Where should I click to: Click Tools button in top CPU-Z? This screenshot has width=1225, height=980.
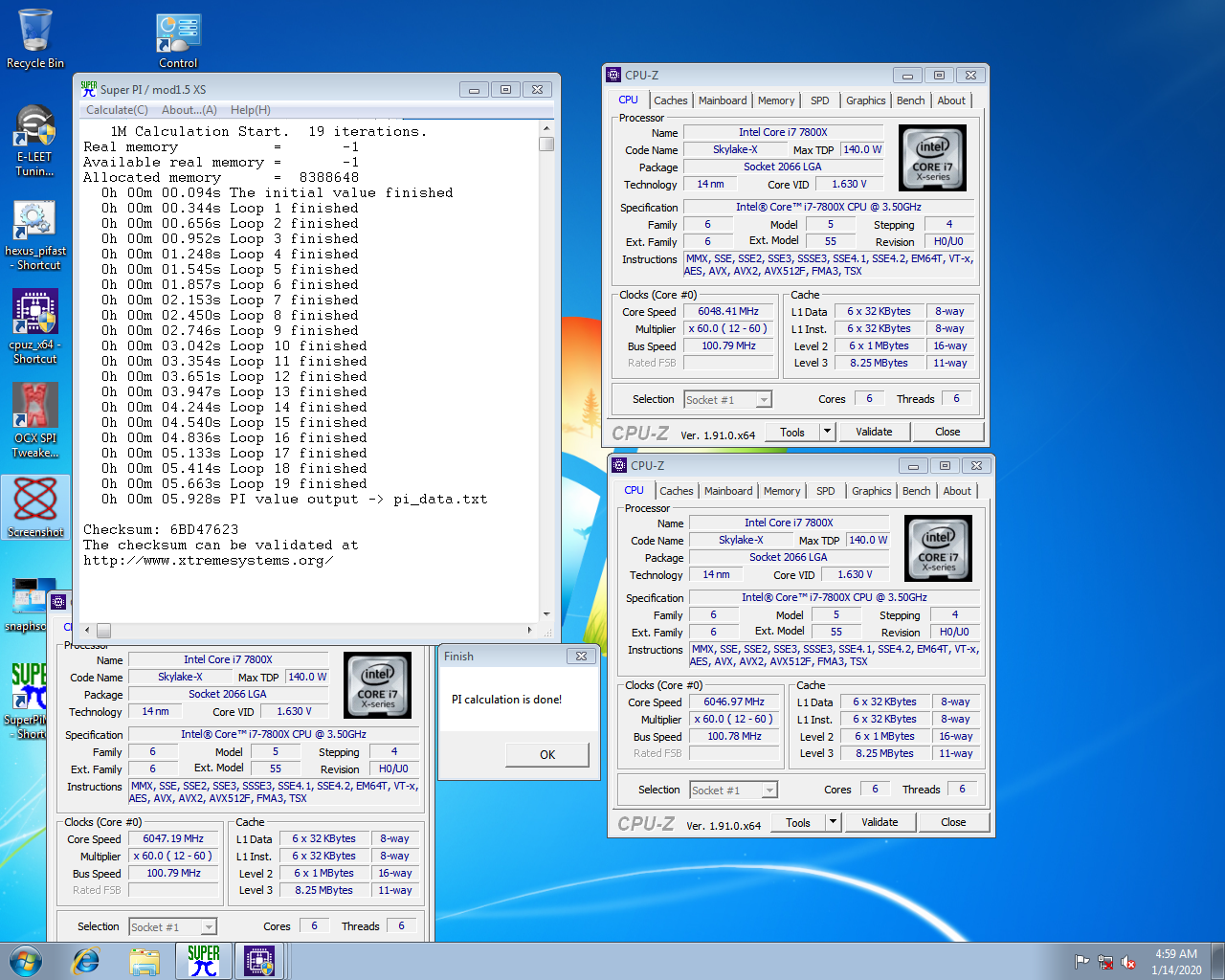pos(792,432)
